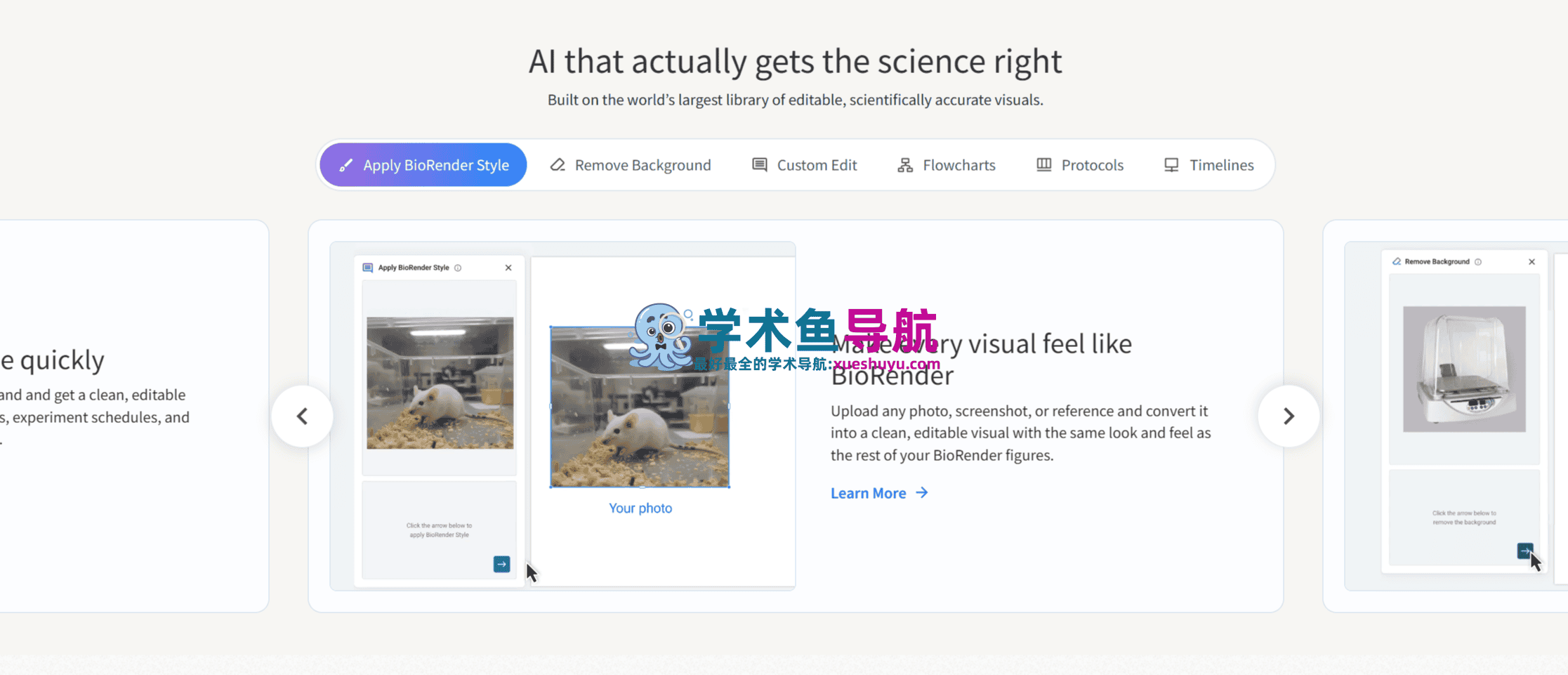Open the Custom Edit tab

804,165
